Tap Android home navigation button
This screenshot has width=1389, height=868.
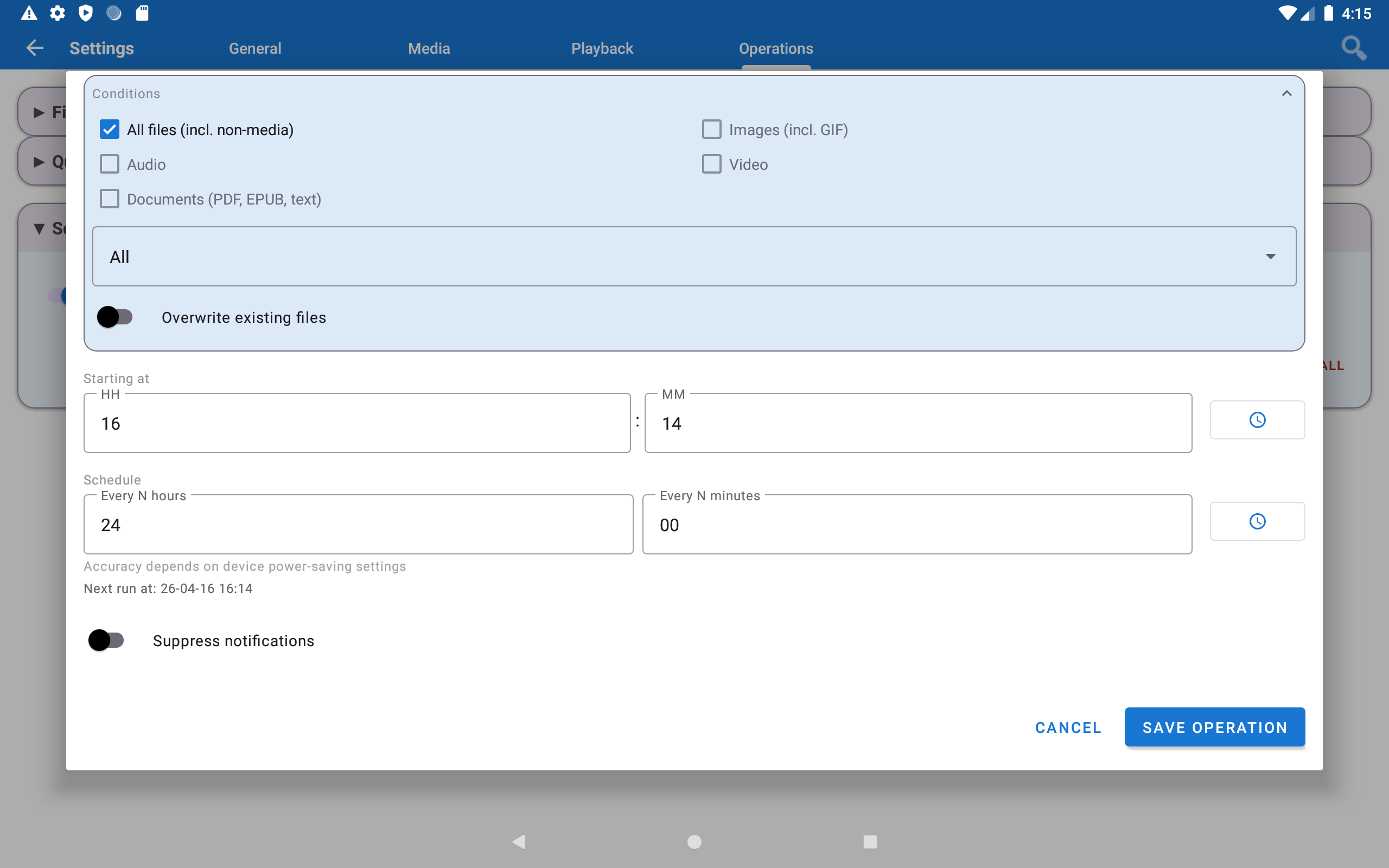point(694,841)
